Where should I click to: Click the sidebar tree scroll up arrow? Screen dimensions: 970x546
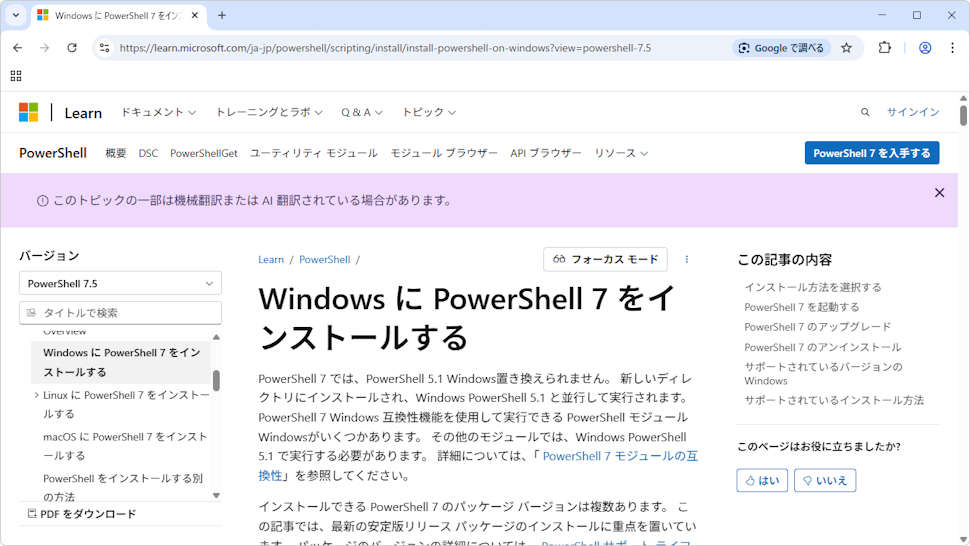coord(216,337)
